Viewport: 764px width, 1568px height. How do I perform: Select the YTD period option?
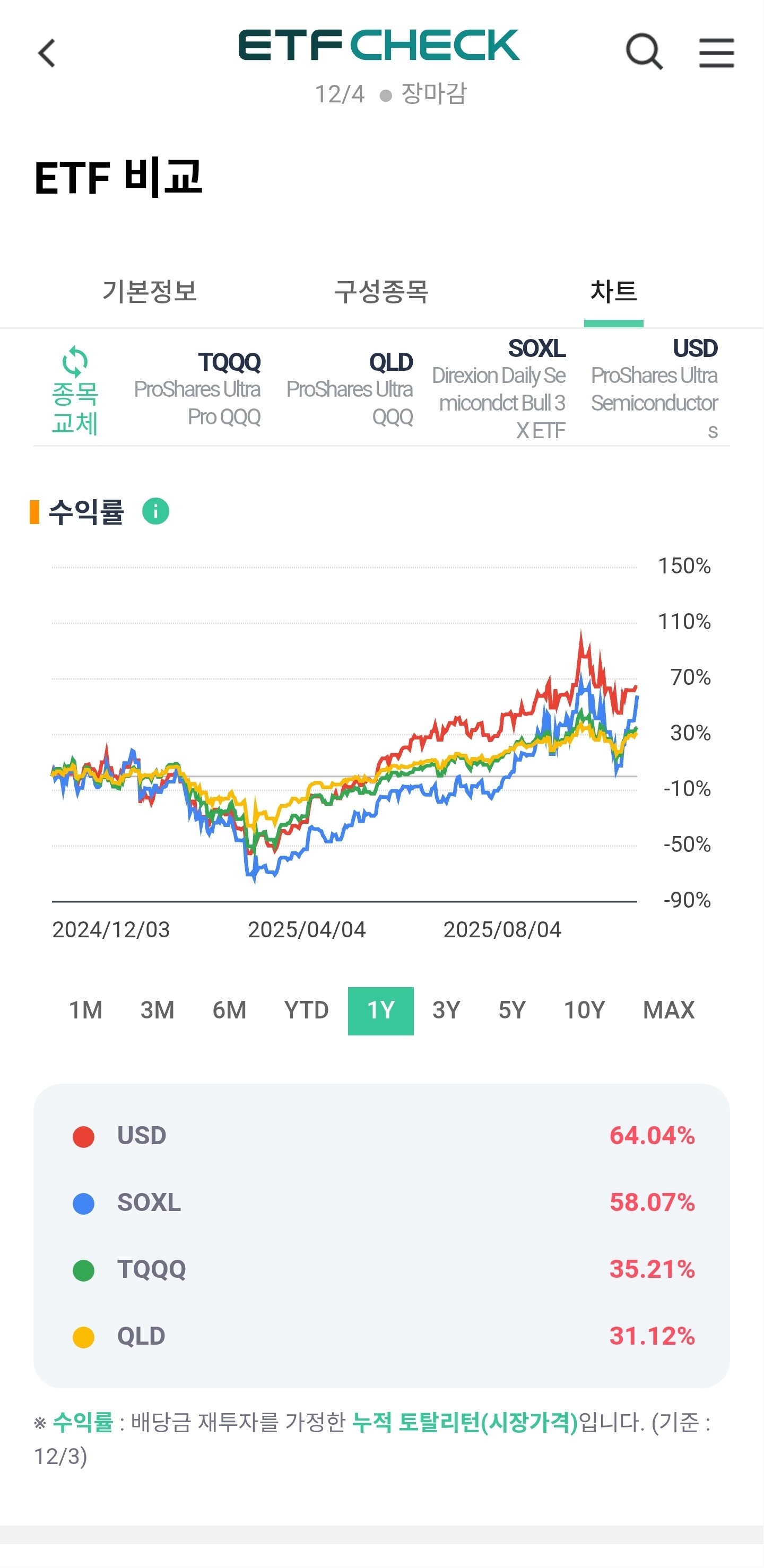tap(306, 1011)
